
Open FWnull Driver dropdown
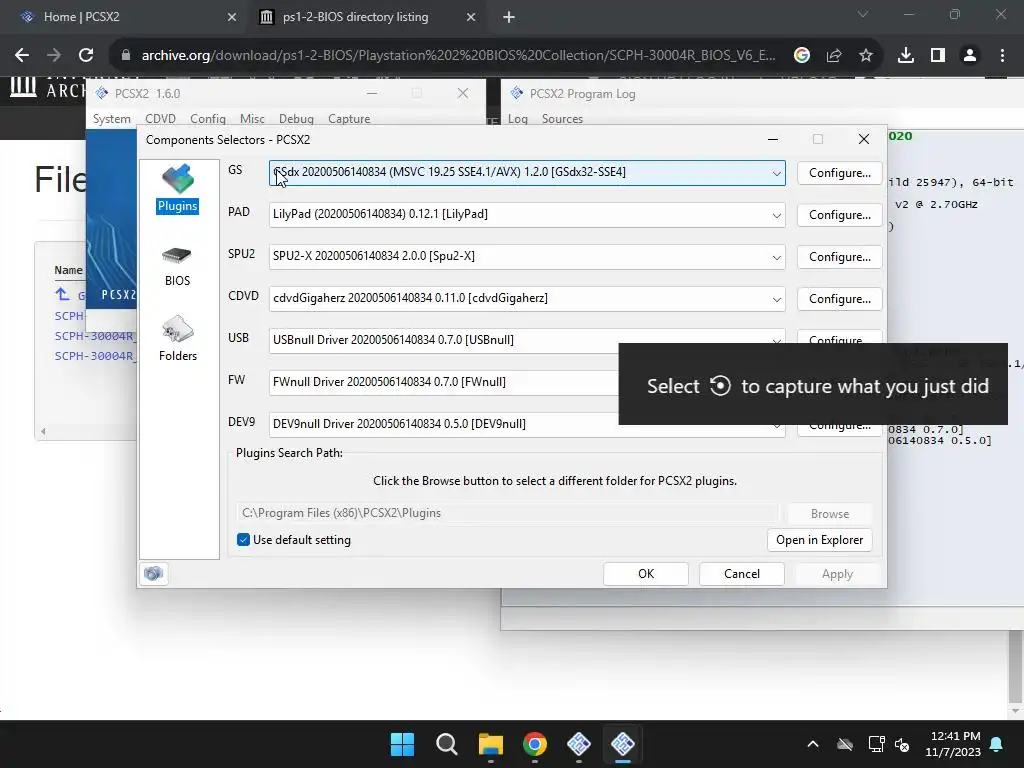click(x=444, y=382)
